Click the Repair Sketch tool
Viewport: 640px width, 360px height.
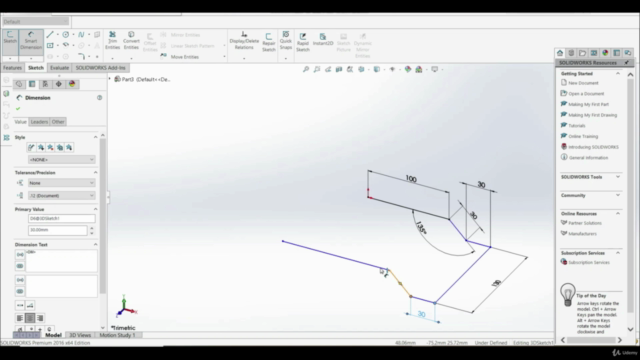click(269, 42)
